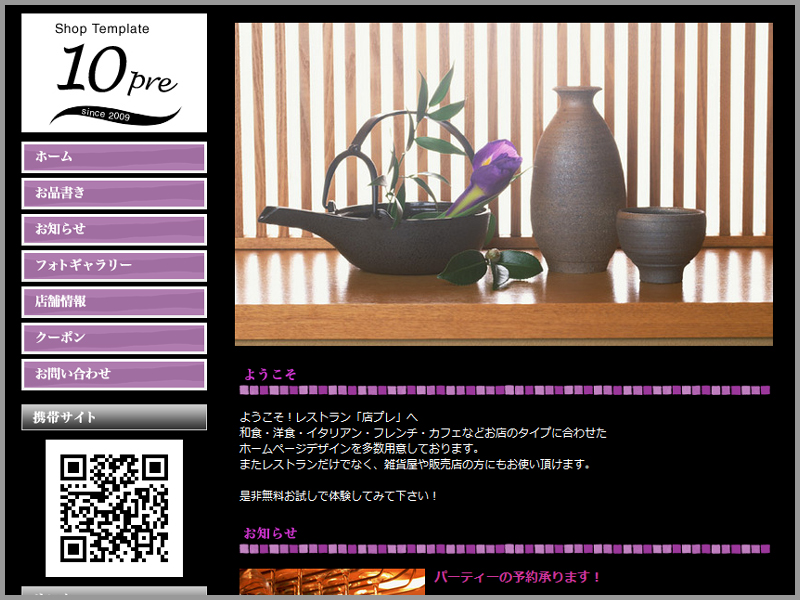The image size is (800, 600).
Task: Navigate to 店舗情報 in the sidebar
Action: click(114, 301)
